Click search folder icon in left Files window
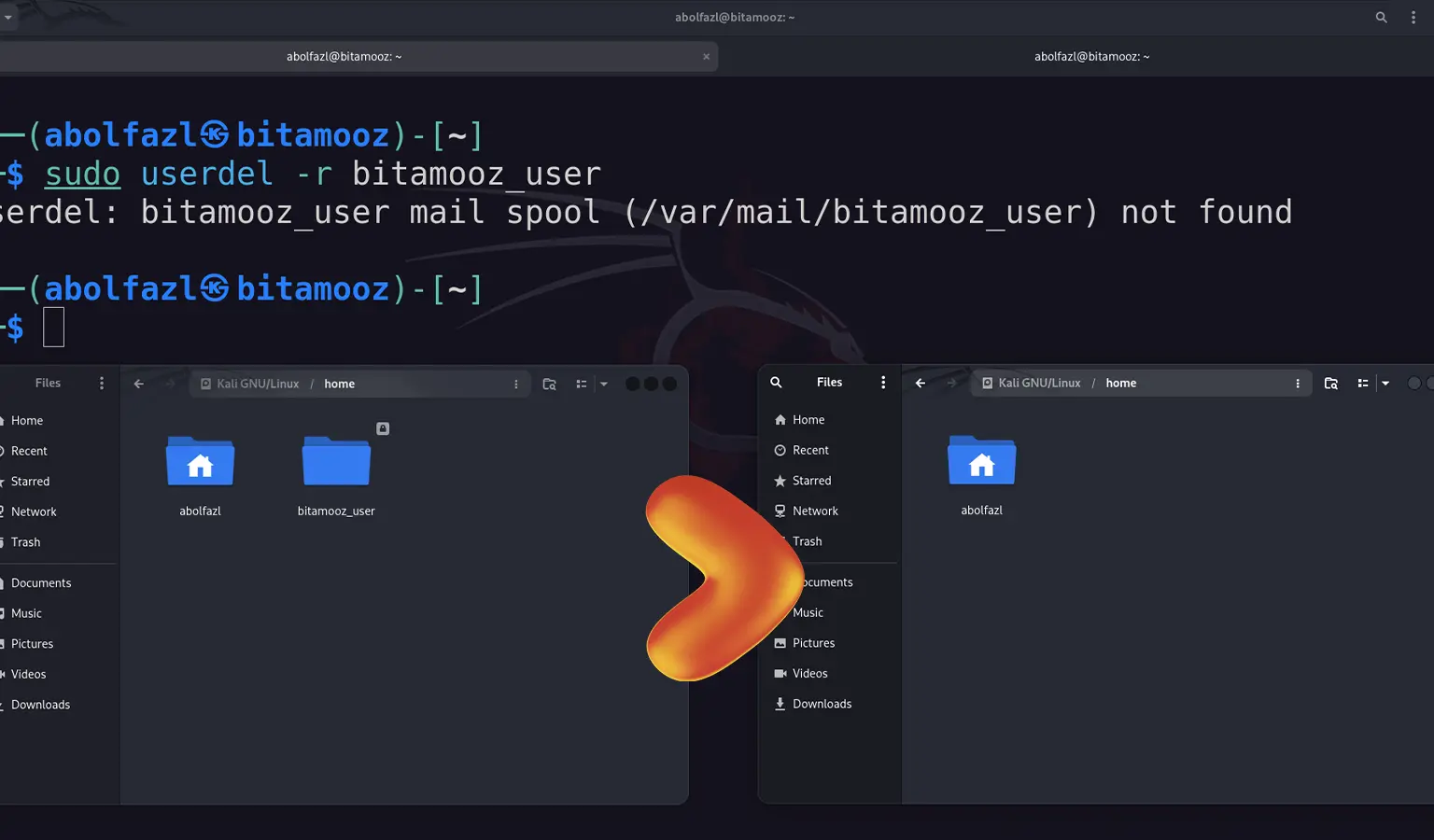1434x840 pixels. point(549,385)
